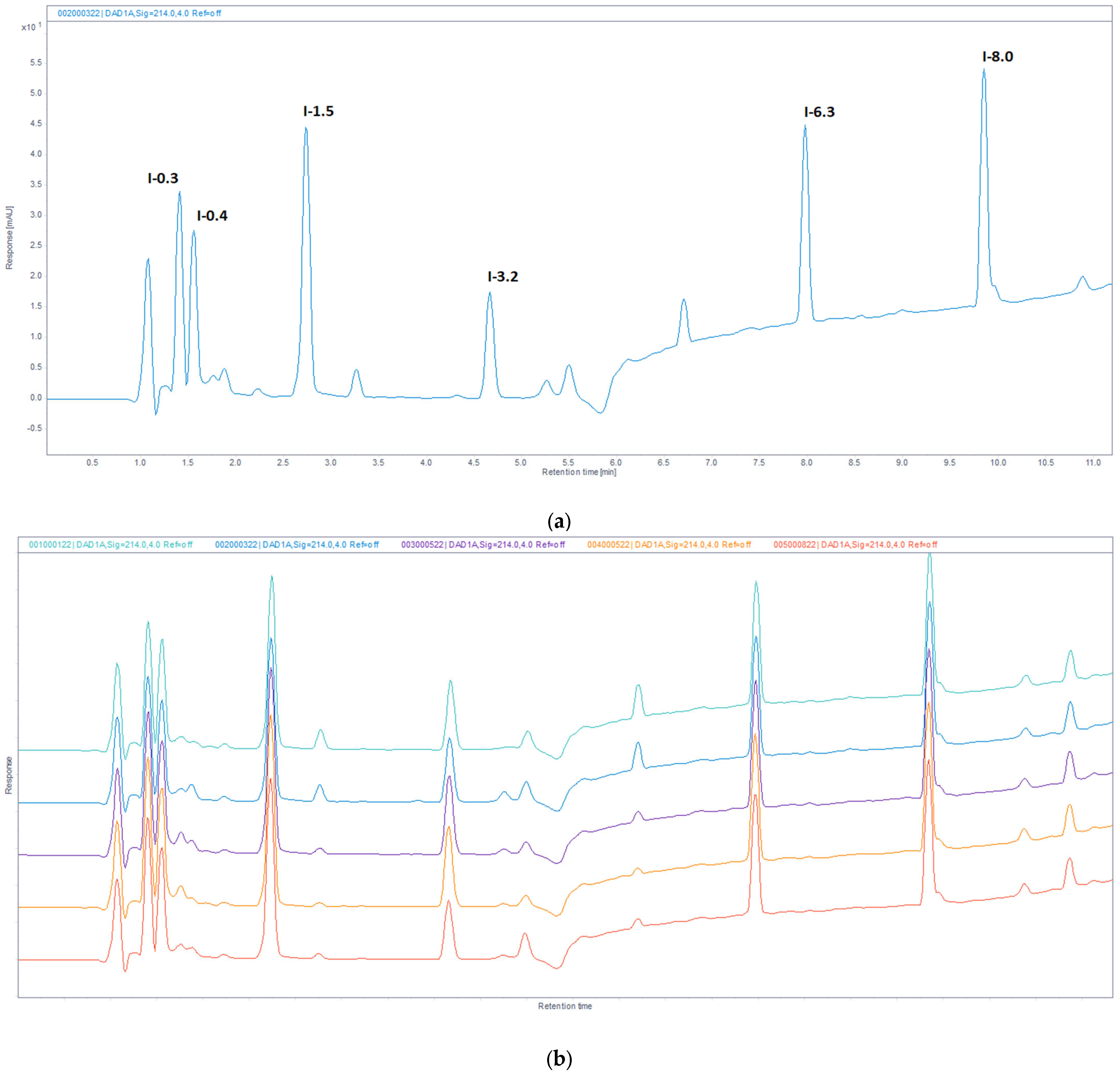This screenshot has width=1120, height=1077.
Task: Click the Retention time [min] axis title
Action: [x=579, y=472]
